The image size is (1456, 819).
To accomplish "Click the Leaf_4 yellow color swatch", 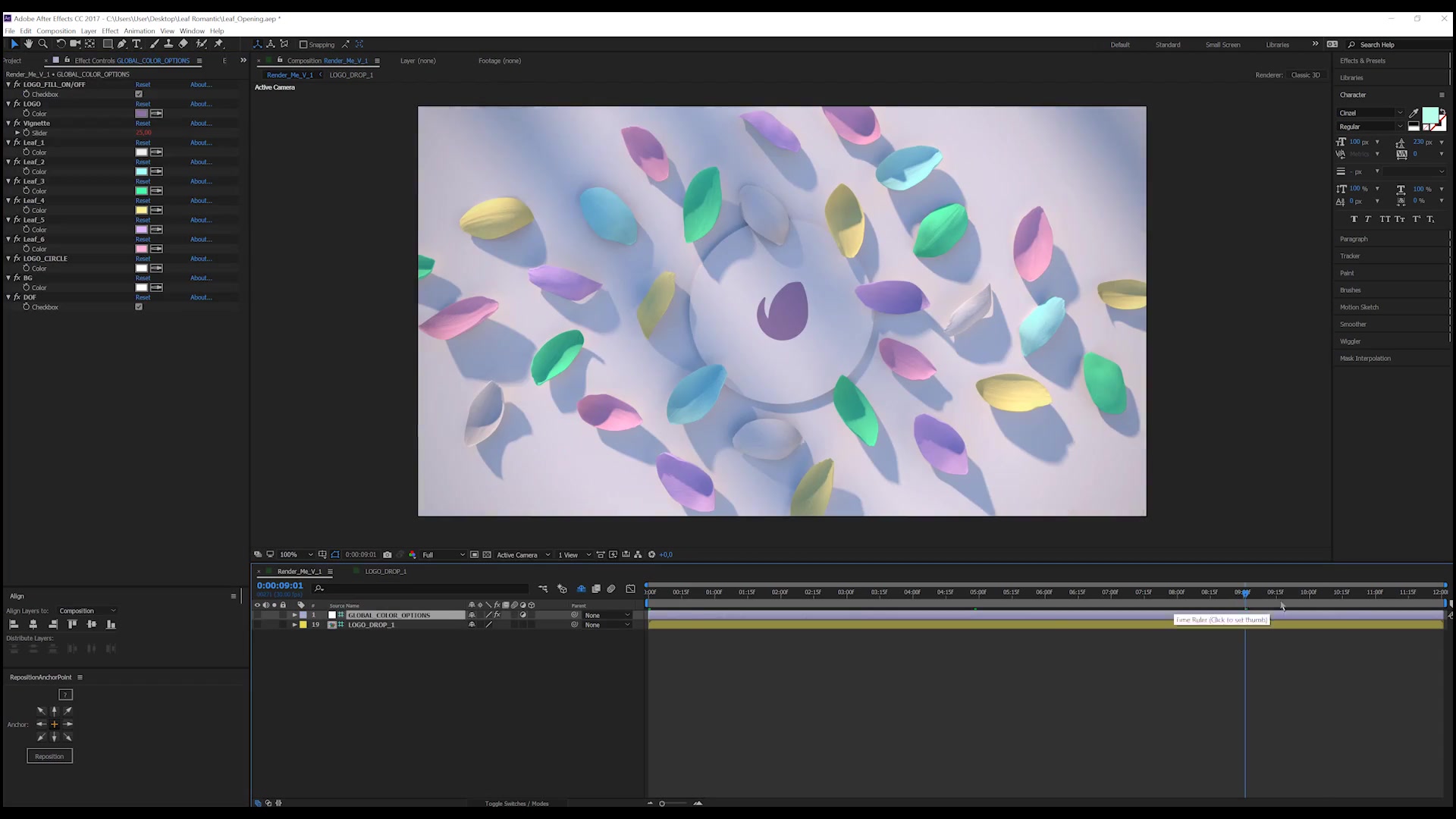I will pyautogui.click(x=142, y=210).
